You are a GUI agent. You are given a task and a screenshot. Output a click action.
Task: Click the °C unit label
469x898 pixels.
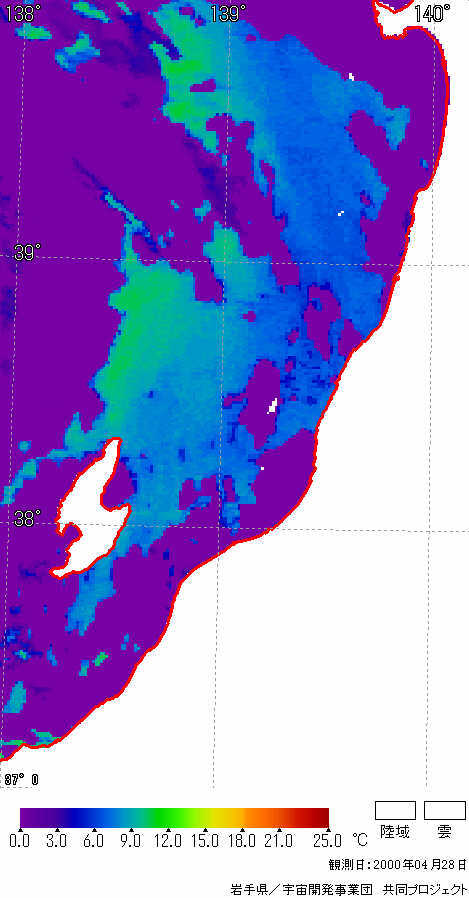coord(360,840)
